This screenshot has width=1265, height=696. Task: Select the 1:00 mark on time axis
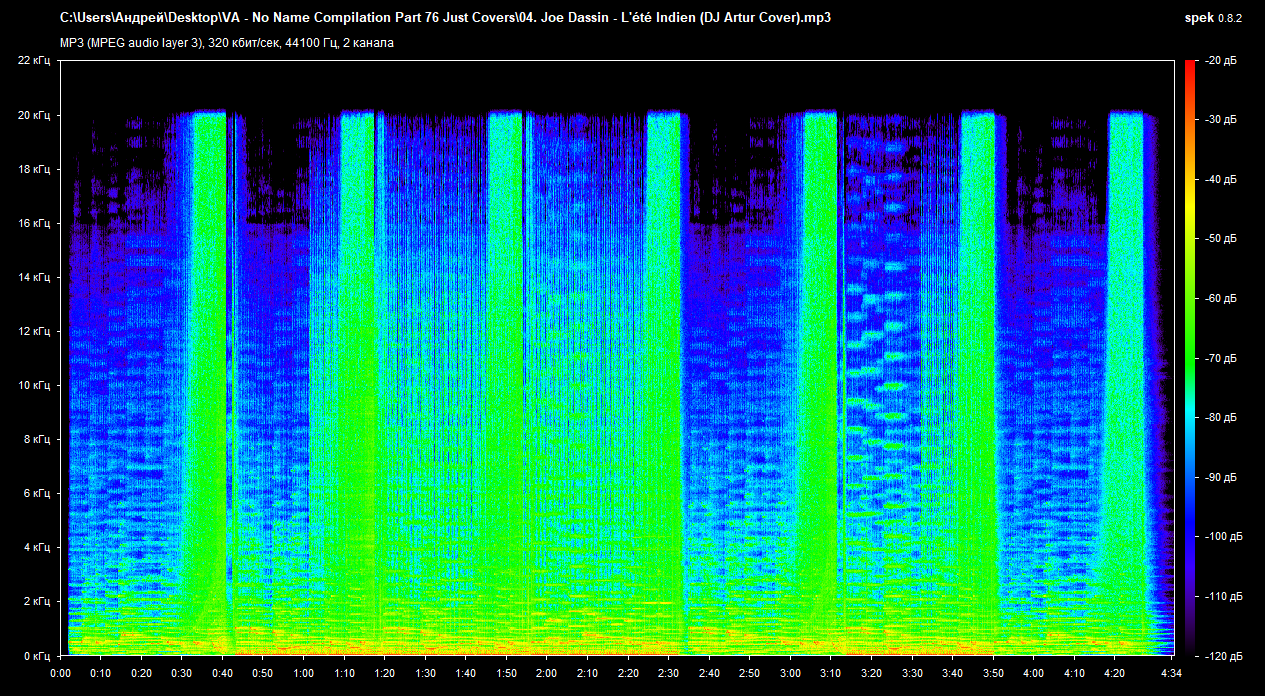click(303, 673)
